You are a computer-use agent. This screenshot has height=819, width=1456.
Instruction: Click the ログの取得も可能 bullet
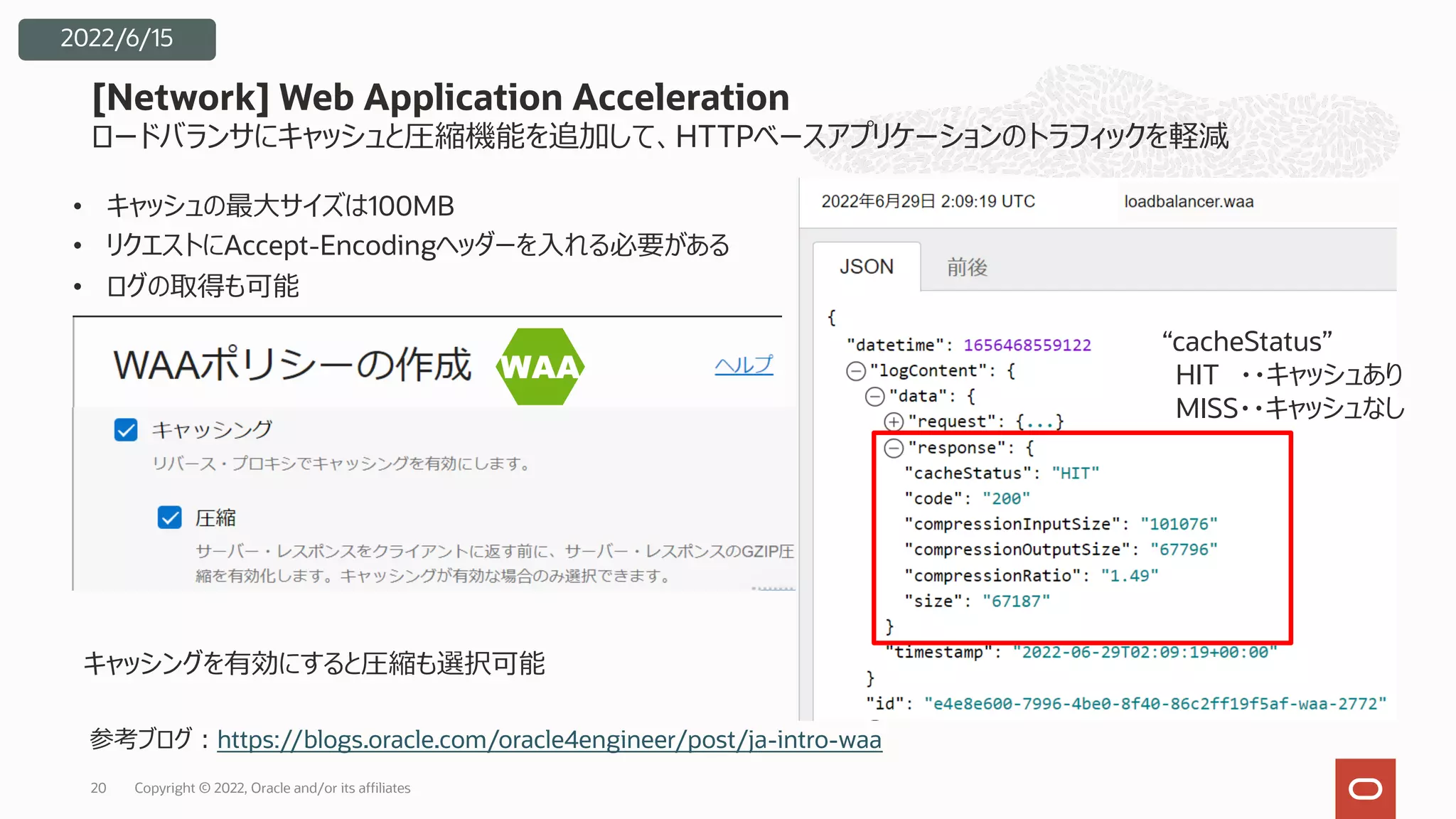click(203, 287)
